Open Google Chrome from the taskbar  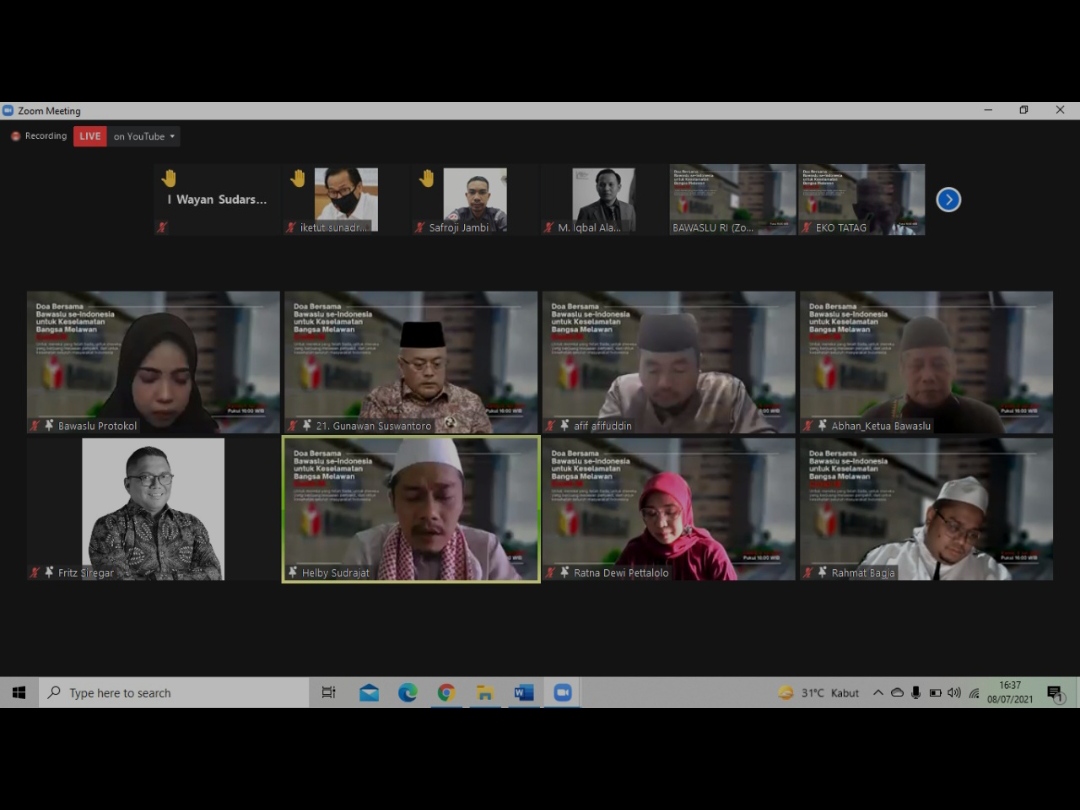coord(446,693)
